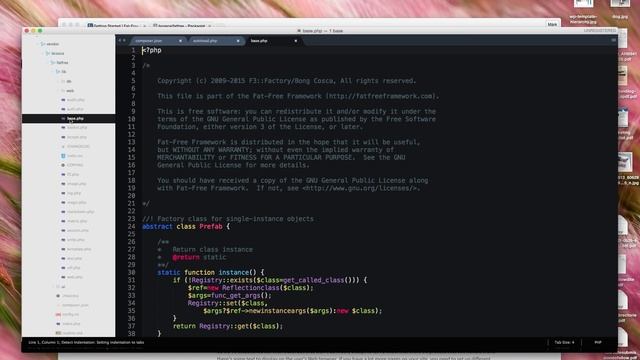Open smtp.php in the sidebar
Viewport: 640px width, 360px height.
point(76,240)
